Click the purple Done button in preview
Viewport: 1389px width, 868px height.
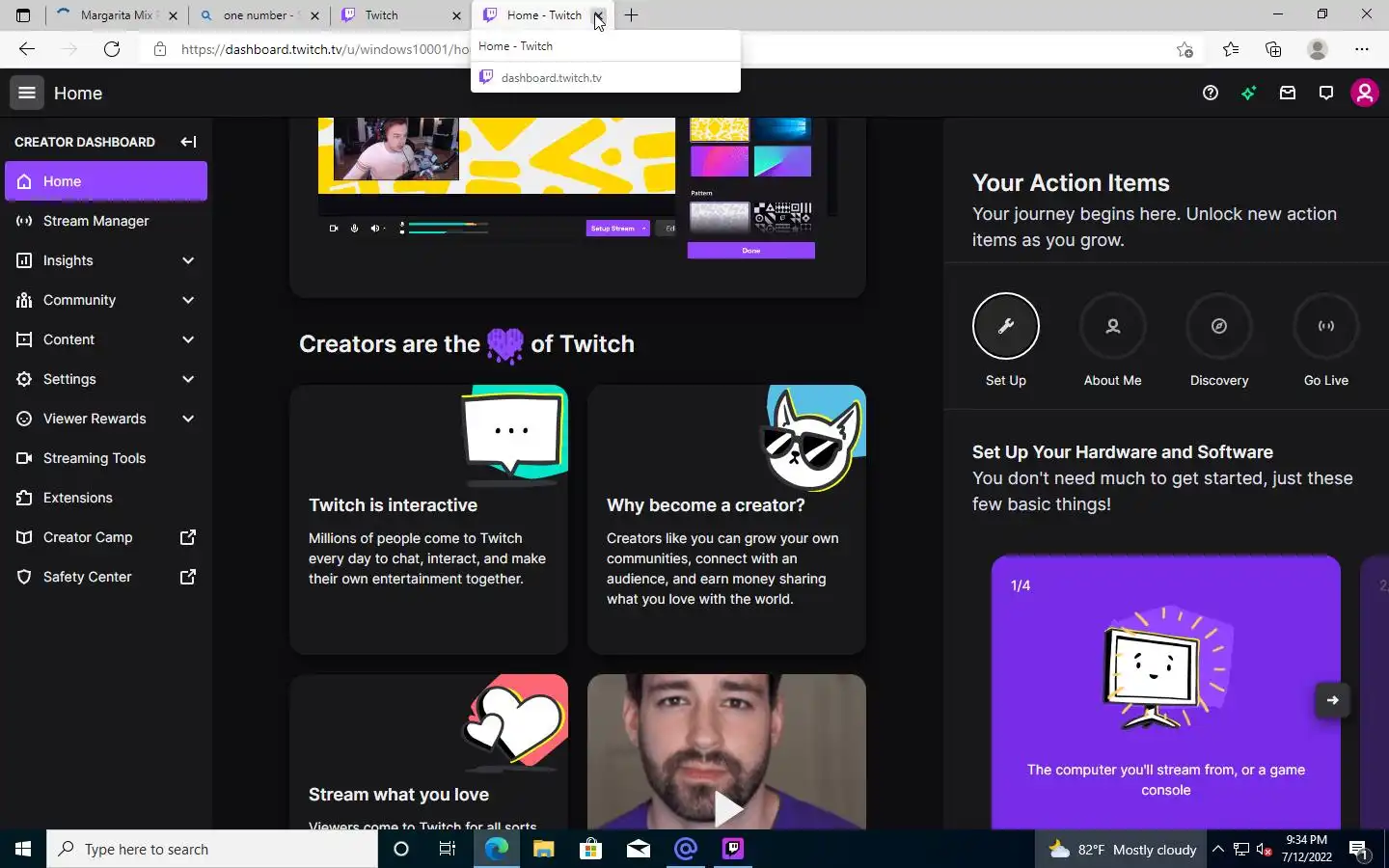click(751, 251)
